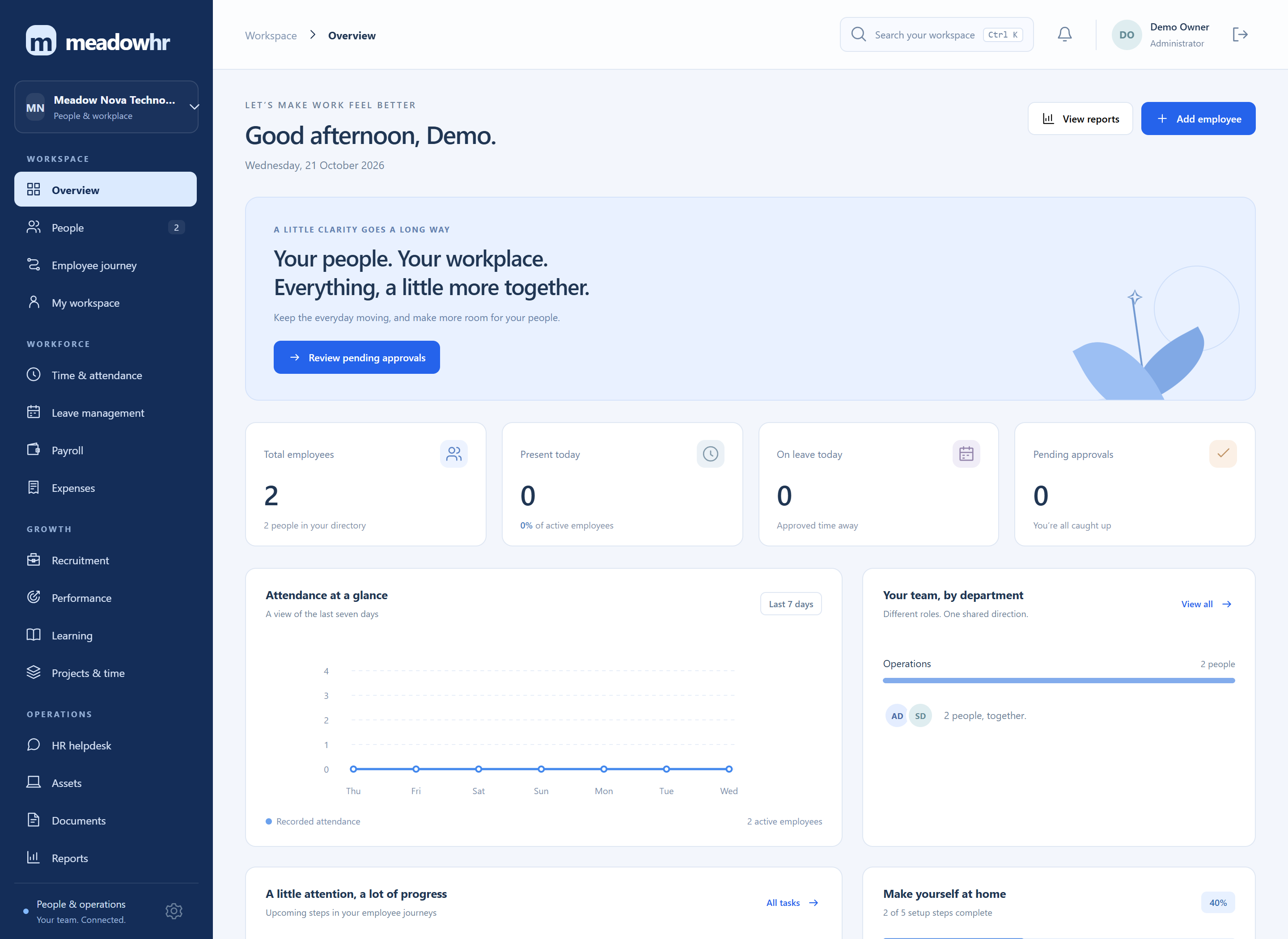Image resolution: width=1288 pixels, height=939 pixels.
Task: Click the Total employees people icon
Action: tap(453, 453)
